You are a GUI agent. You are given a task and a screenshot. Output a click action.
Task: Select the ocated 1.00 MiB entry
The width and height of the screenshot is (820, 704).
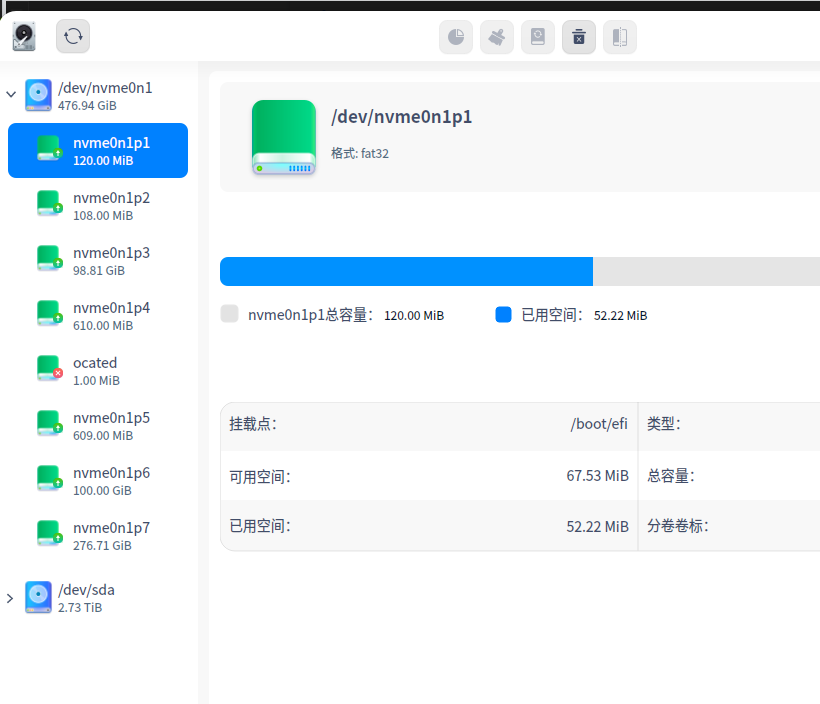point(98,371)
